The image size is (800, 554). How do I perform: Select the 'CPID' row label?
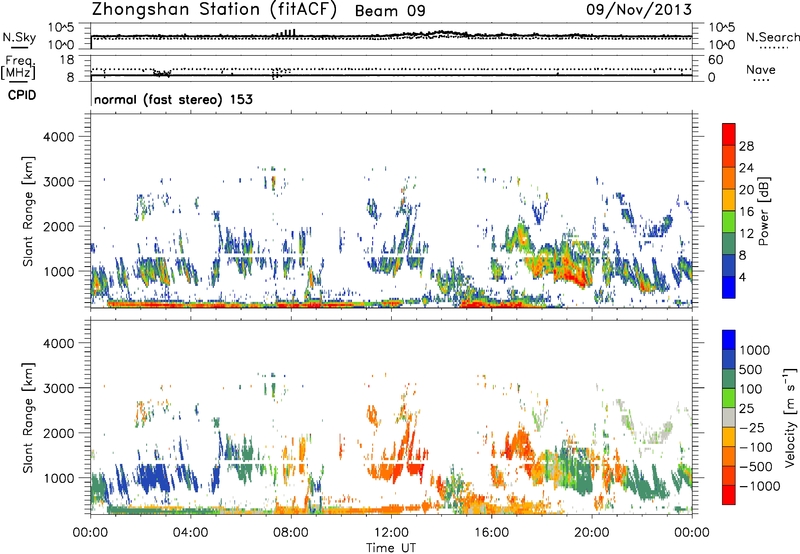(x=22, y=95)
